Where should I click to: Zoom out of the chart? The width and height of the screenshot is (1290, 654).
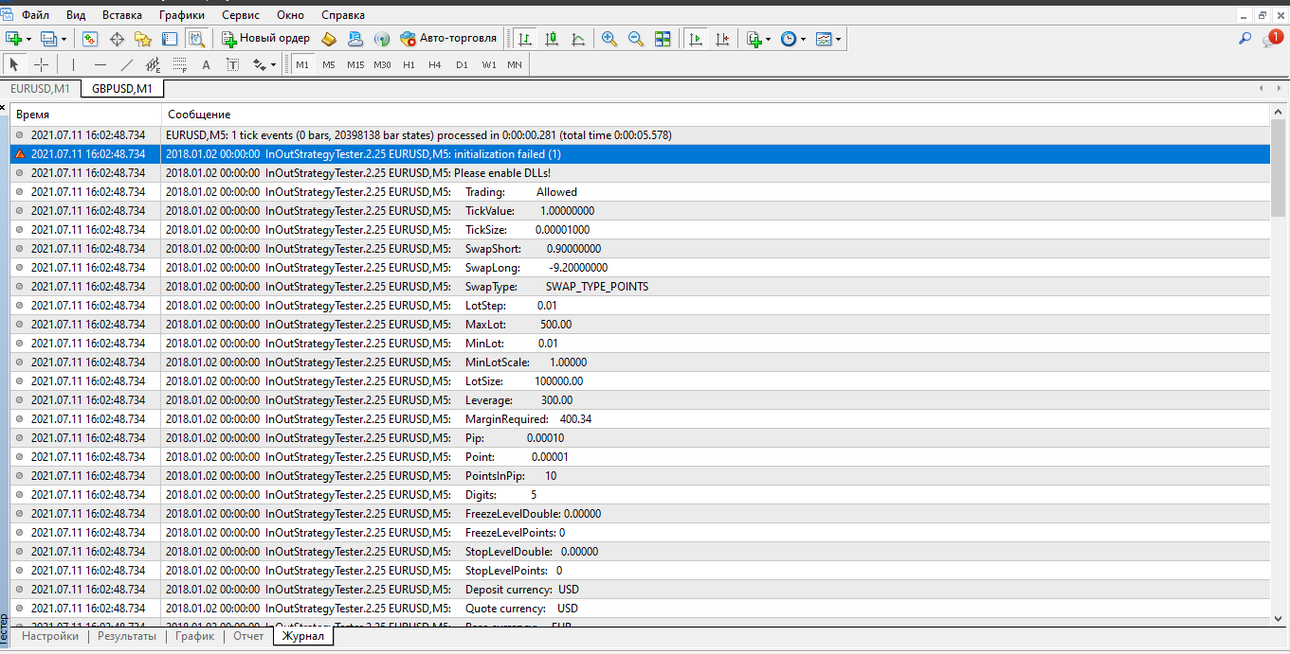[x=636, y=38]
